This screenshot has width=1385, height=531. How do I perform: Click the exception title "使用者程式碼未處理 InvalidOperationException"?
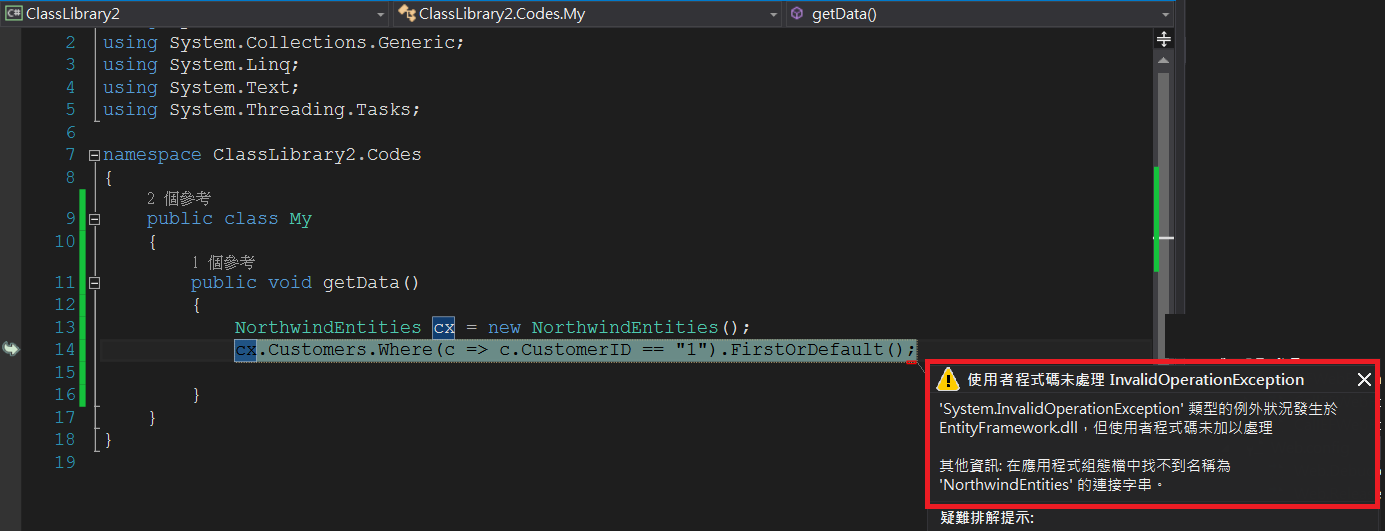pos(1136,380)
